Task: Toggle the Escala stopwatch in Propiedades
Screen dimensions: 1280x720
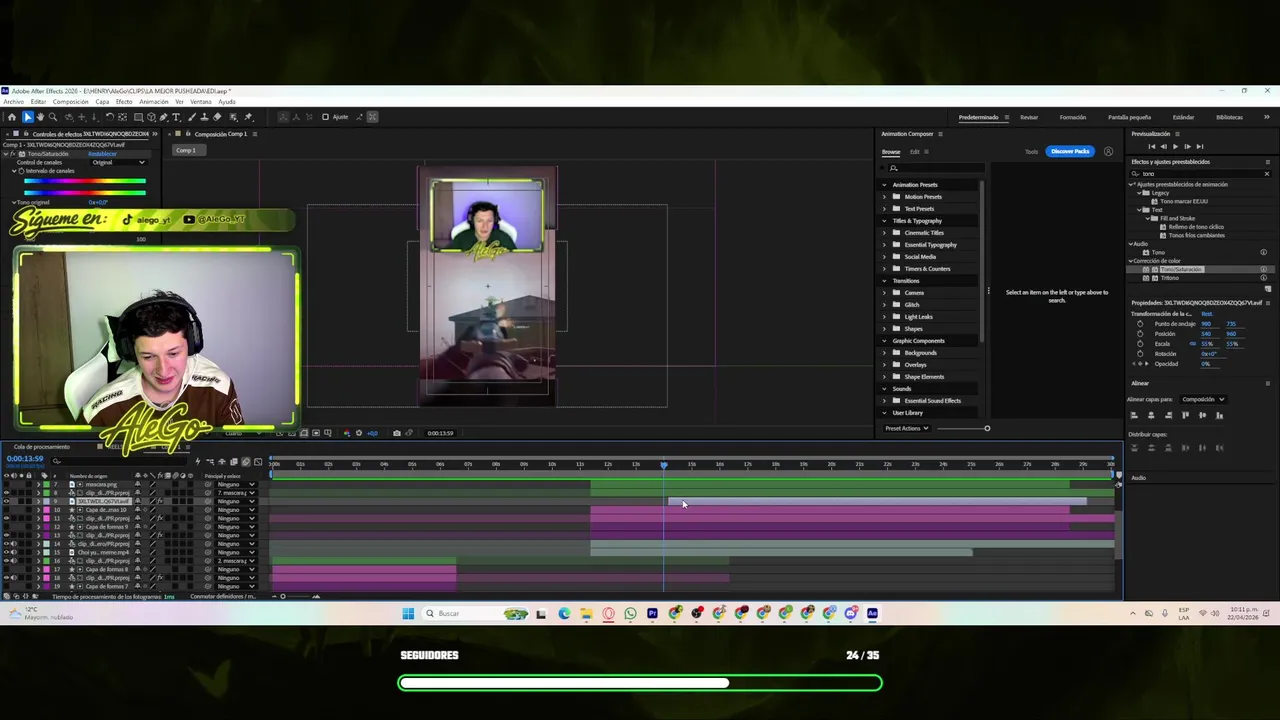Action: tap(1140, 344)
